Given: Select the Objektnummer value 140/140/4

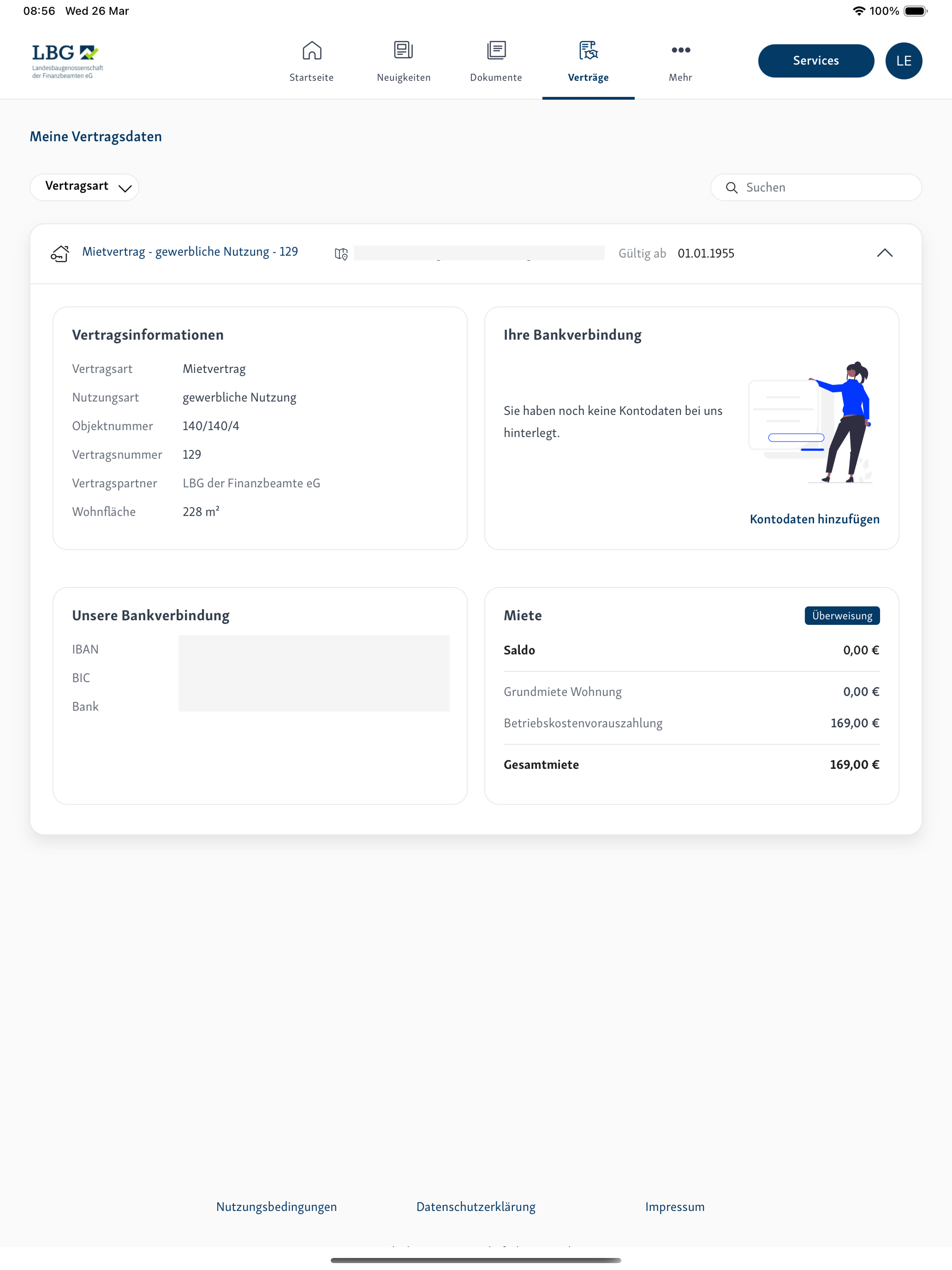Looking at the screenshot, I should [211, 426].
